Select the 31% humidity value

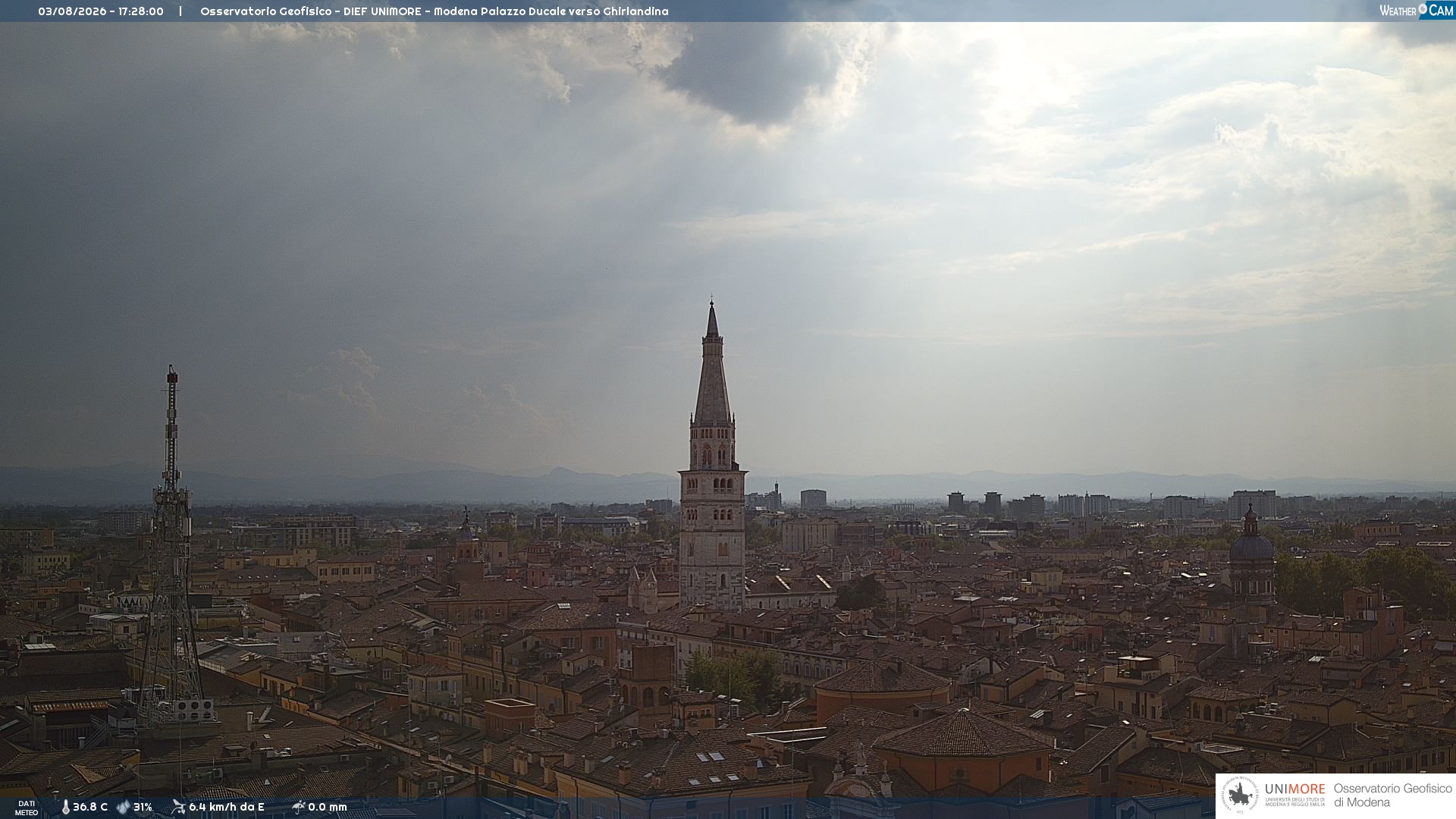[x=143, y=807]
